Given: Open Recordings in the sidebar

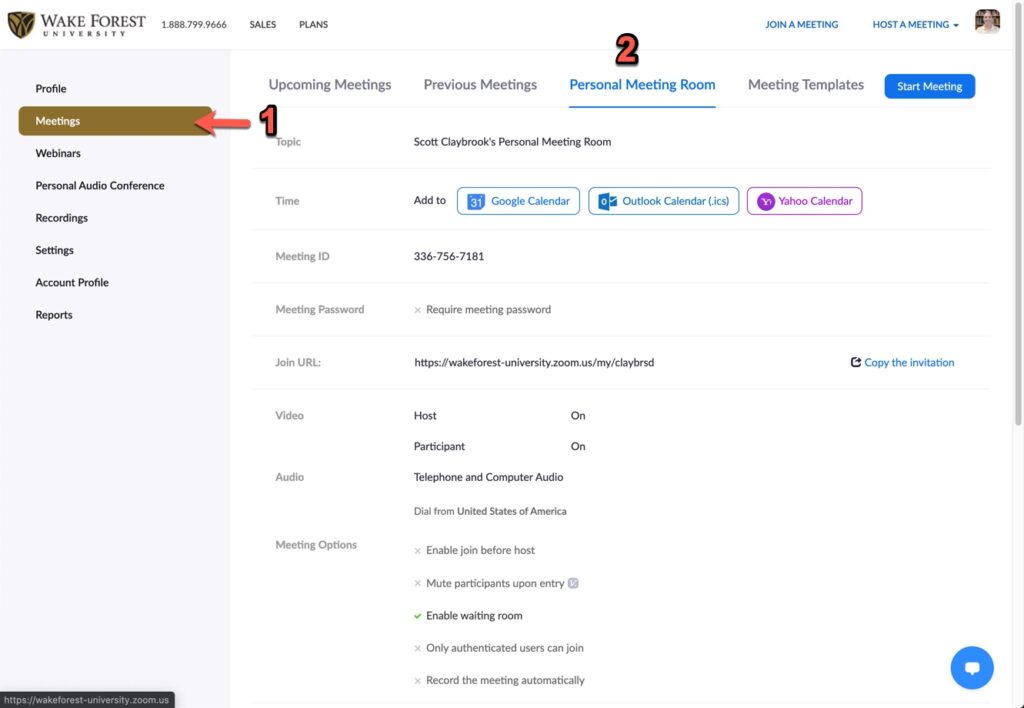Looking at the screenshot, I should [62, 218].
